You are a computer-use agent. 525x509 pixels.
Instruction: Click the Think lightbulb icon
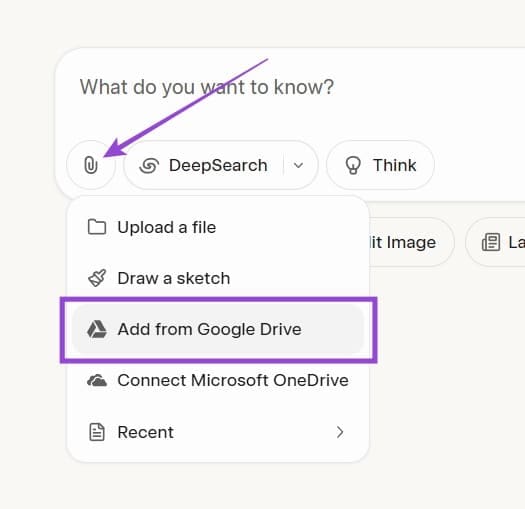pos(353,165)
